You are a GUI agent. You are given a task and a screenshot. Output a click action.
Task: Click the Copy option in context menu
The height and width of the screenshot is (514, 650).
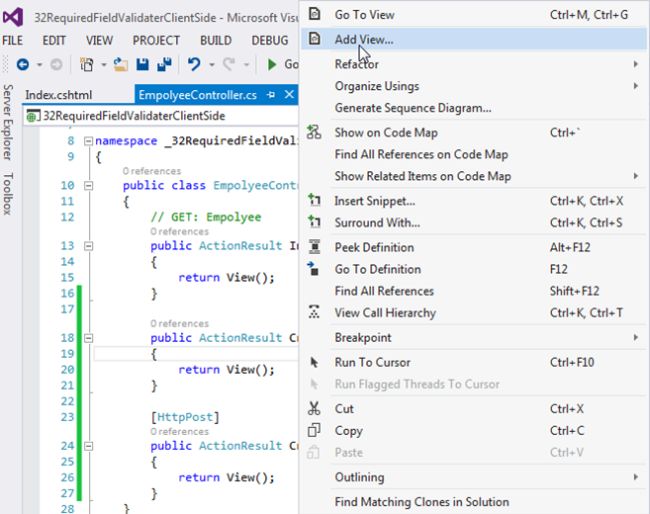tap(348, 430)
